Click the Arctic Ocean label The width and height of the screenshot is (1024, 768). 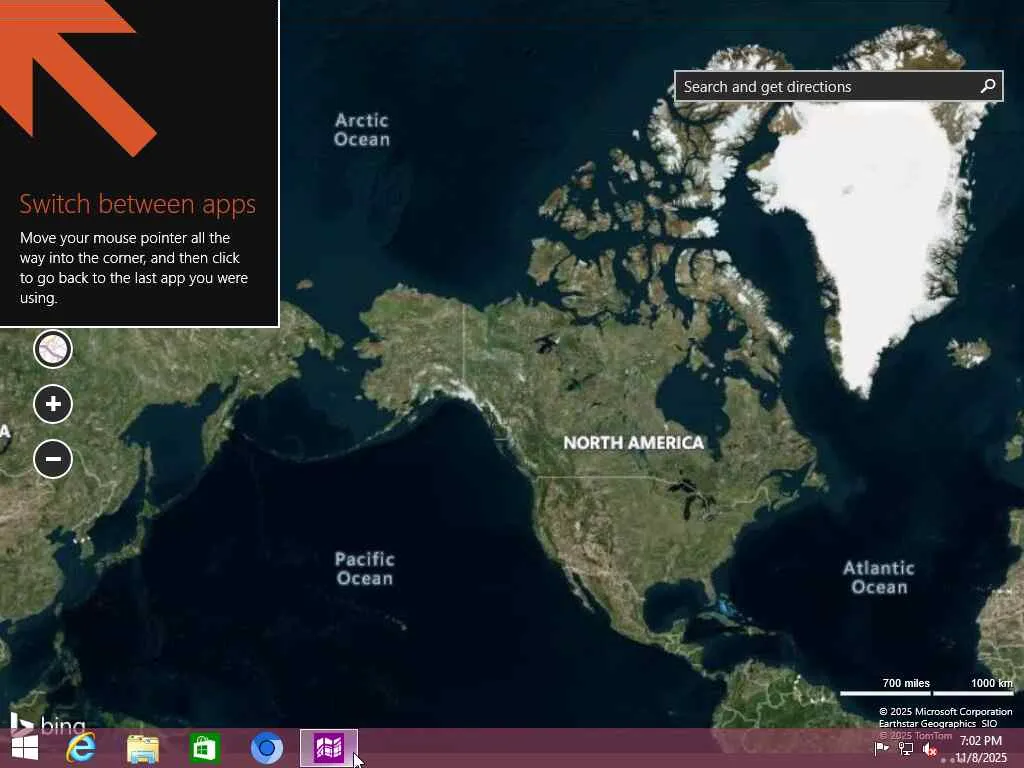(362, 129)
